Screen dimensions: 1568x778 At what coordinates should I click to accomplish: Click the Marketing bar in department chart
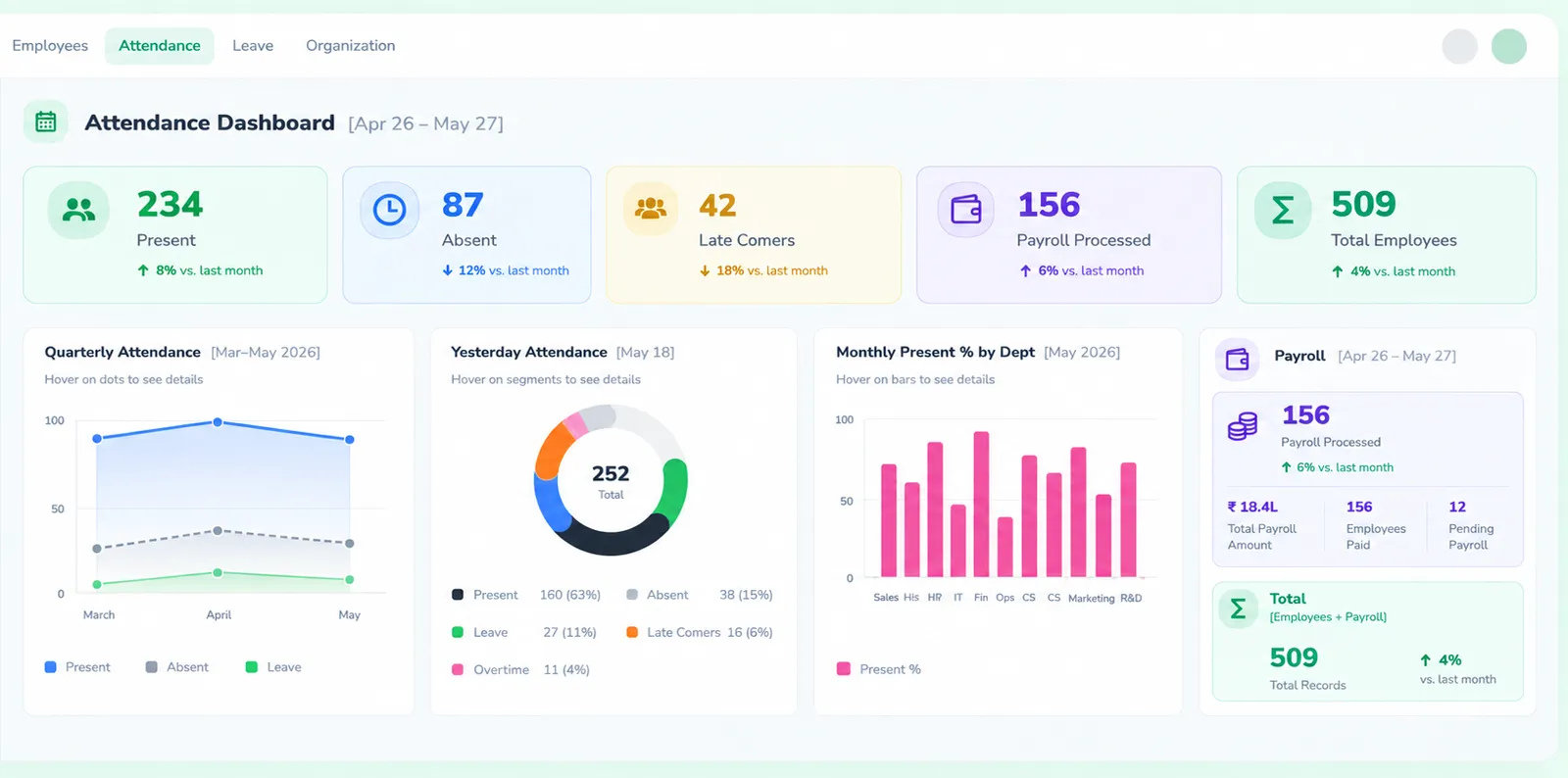point(1079,511)
